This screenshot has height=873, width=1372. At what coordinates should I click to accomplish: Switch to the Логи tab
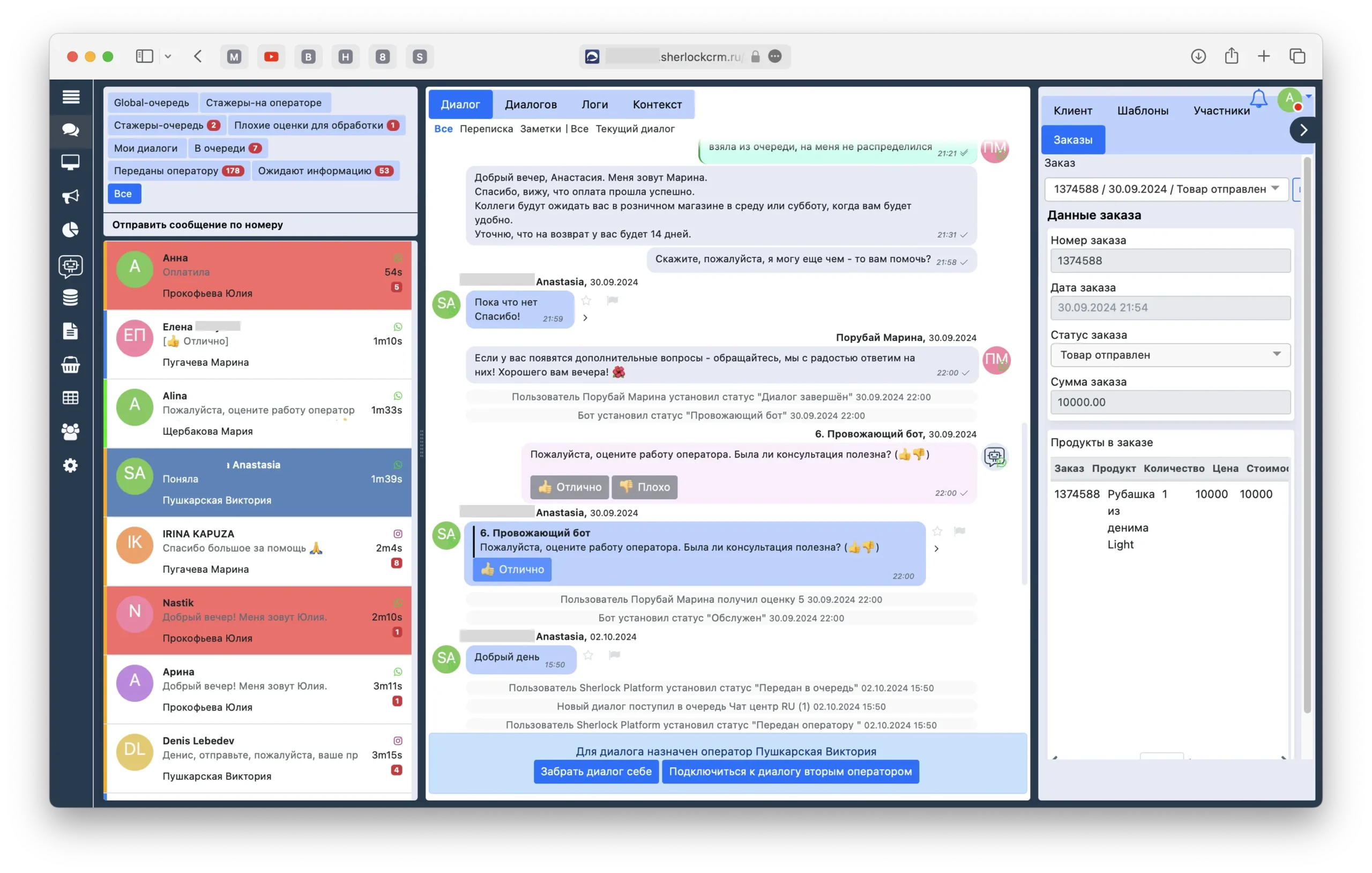(x=594, y=105)
